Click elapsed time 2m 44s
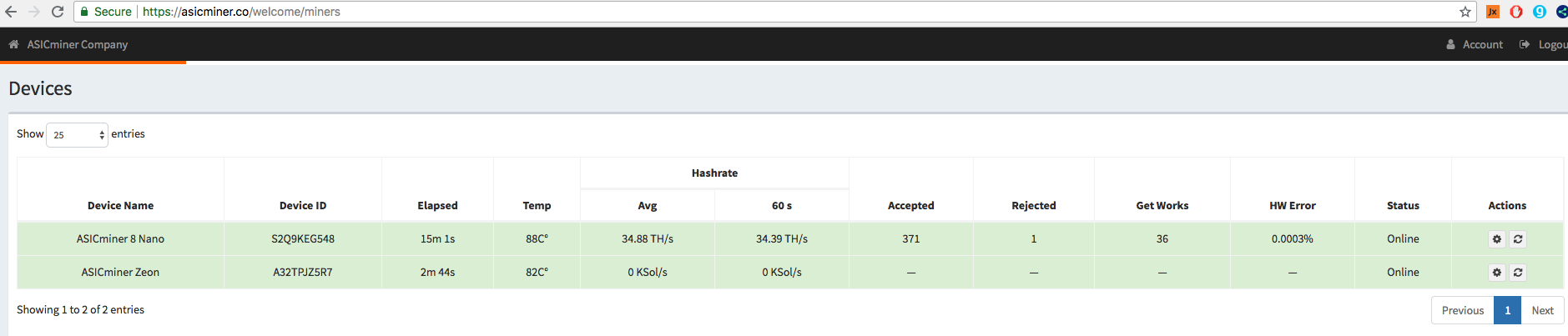Screen dimensions: 1568x336 pos(437,272)
